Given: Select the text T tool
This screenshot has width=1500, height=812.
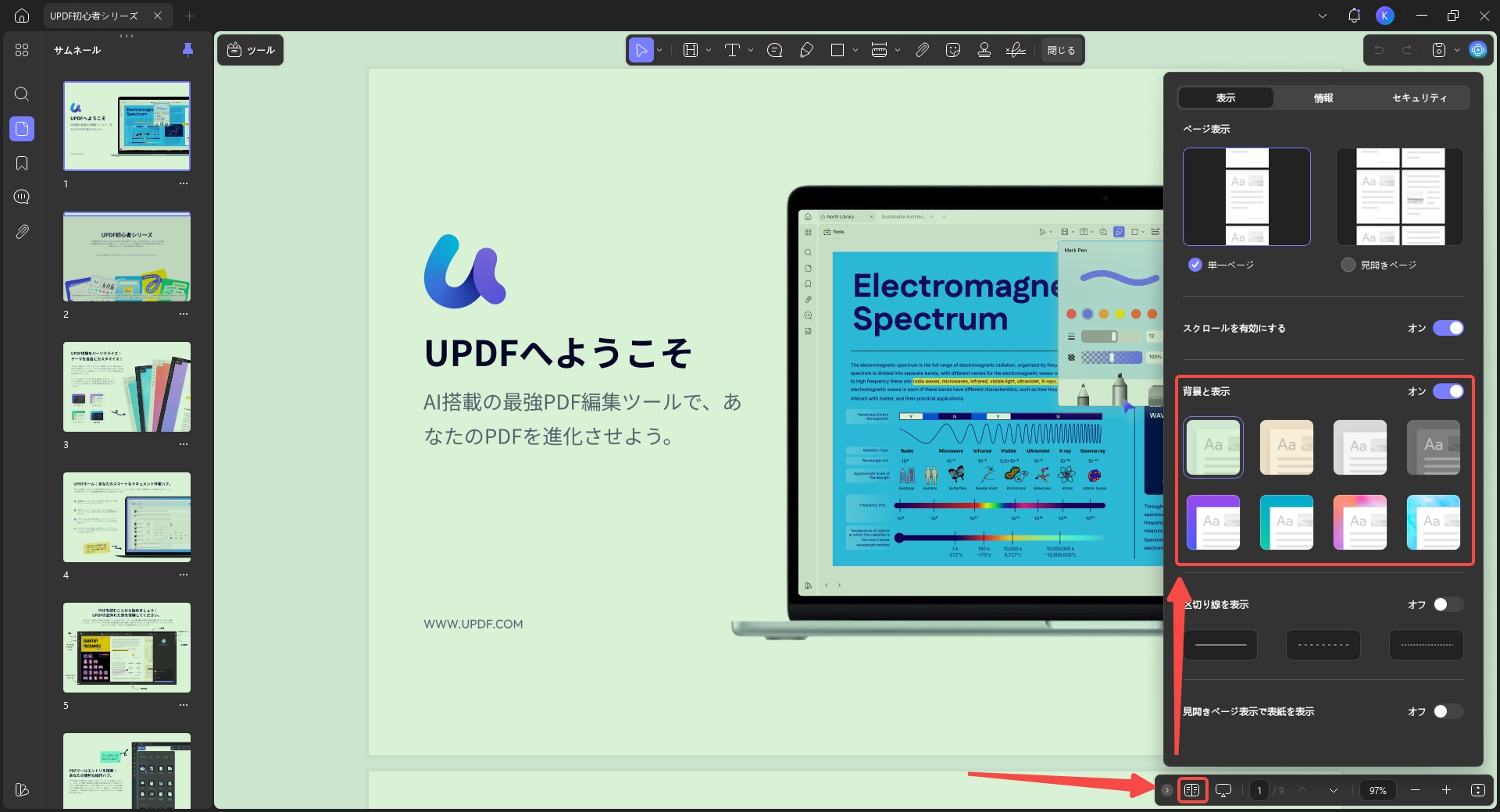Looking at the screenshot, I should (x=732, y=50).
